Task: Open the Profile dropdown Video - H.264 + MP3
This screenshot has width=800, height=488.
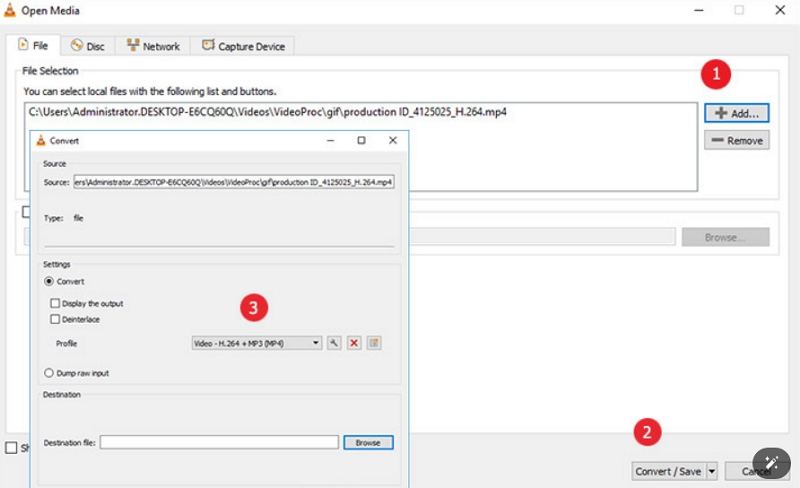Action: (x=257, y=343)
